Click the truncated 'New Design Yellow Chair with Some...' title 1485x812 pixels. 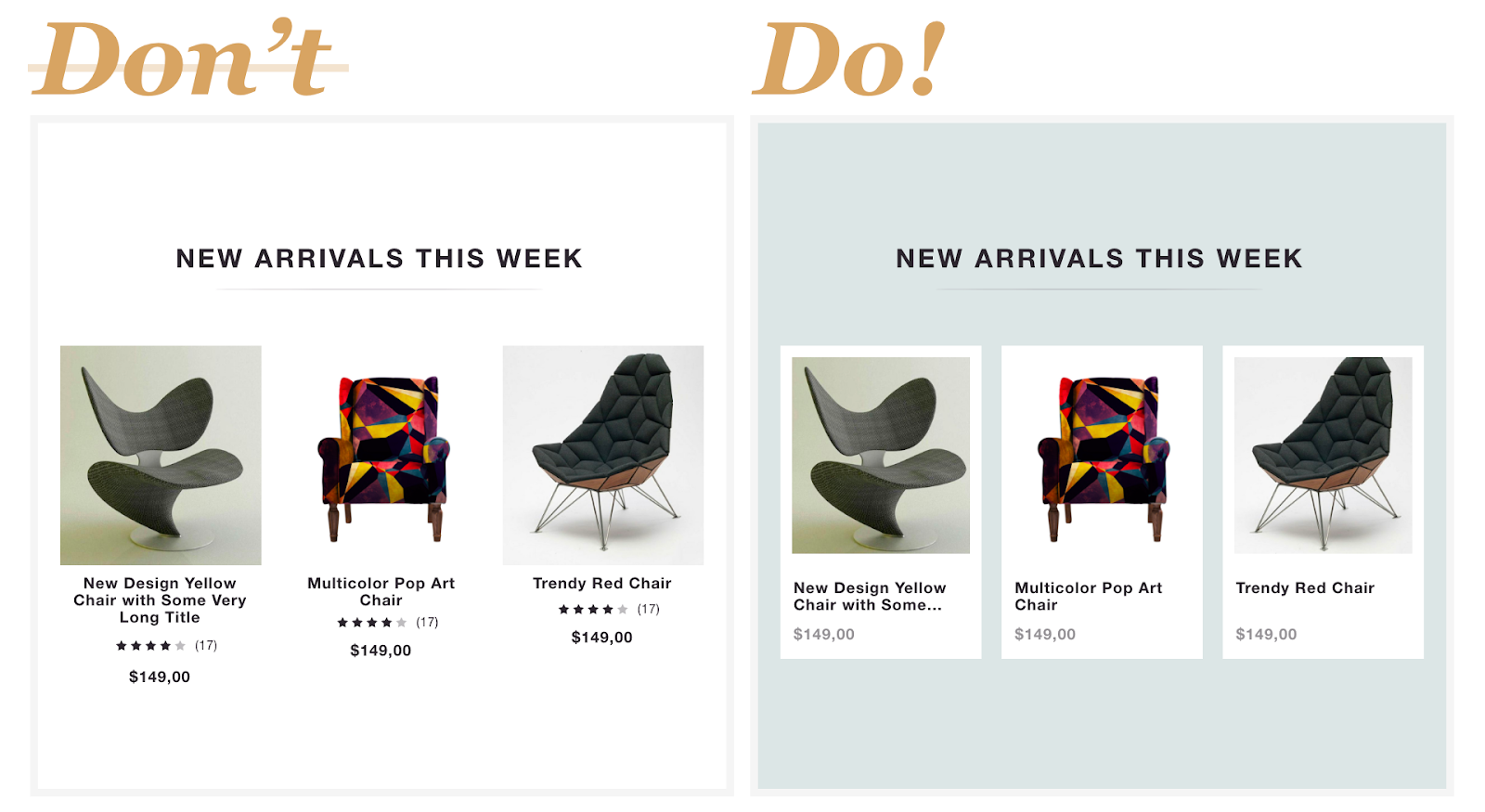coord(870,597)
